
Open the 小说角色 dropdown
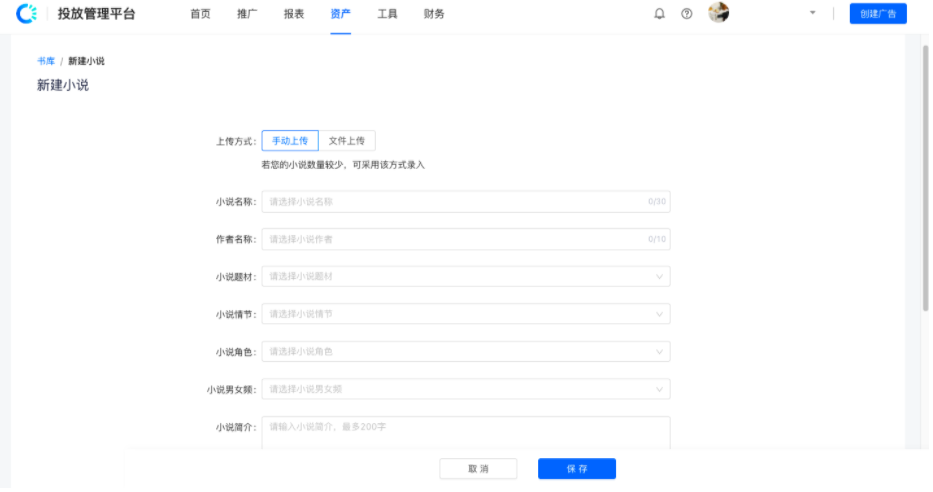[466, 352]
